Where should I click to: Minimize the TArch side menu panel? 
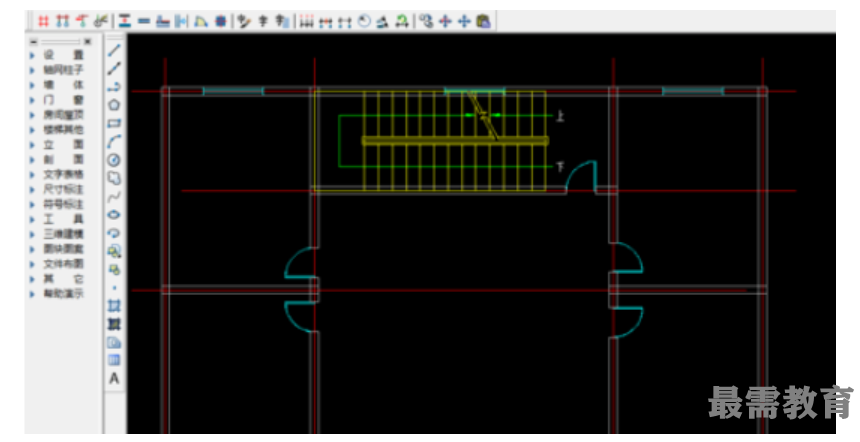(x=33, y=42)
